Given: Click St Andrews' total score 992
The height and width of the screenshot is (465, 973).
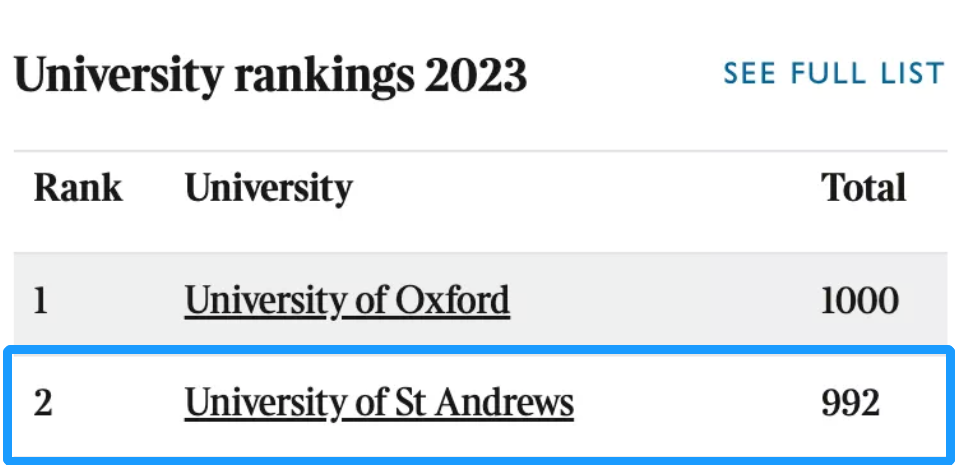Looking at the screenshot, I should pos(851,403).
